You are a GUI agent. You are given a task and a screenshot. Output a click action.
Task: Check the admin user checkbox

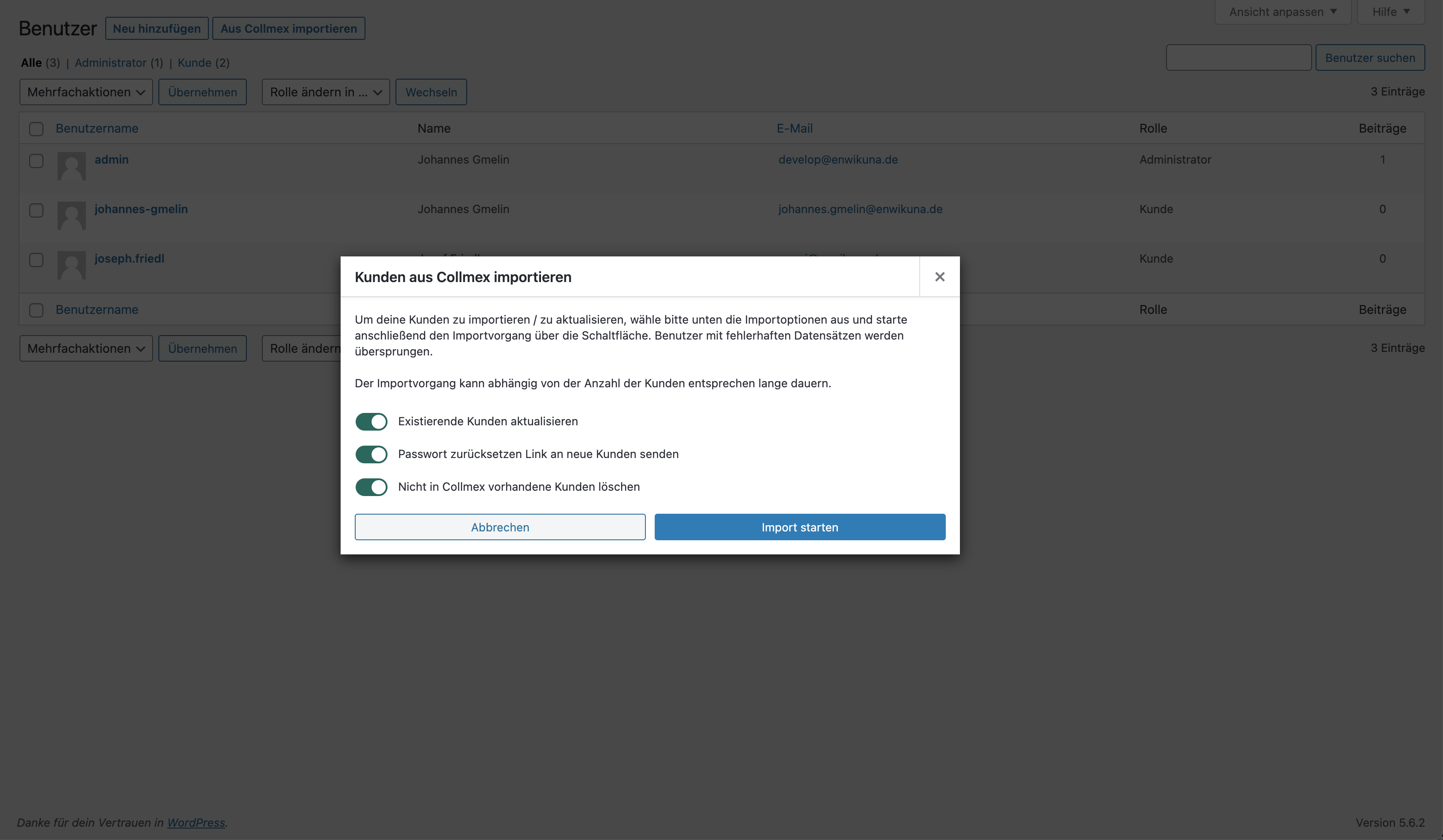click(x=36, y=161)
